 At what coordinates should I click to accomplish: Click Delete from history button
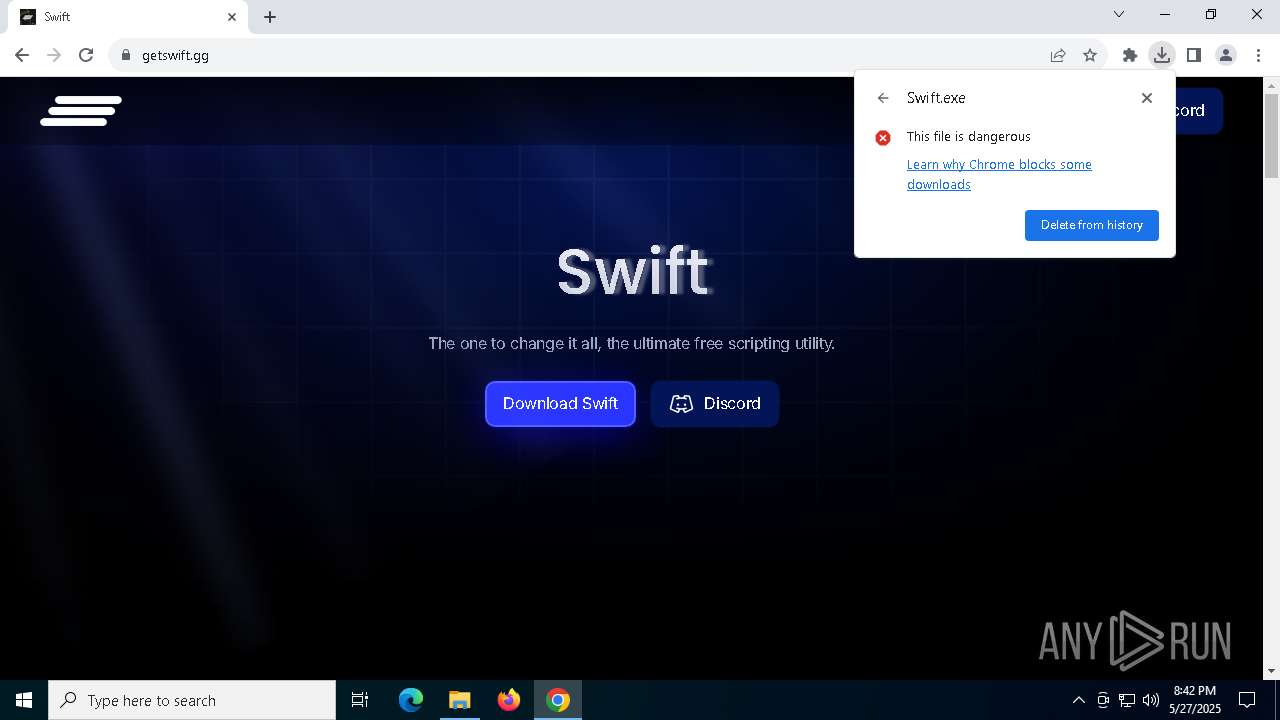coord(1092,225)
